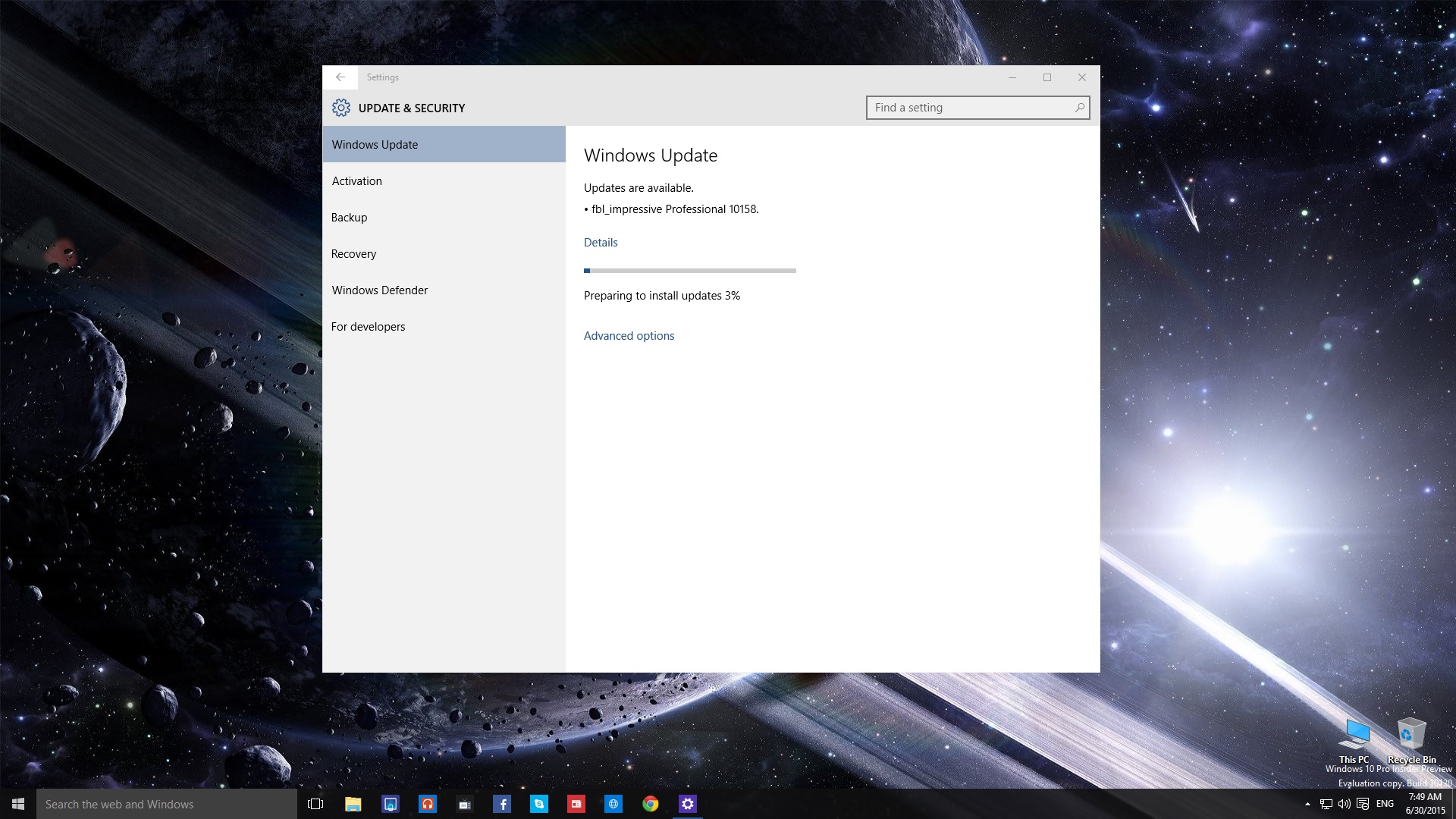Open the Windows Defender section

click(444, 290)
